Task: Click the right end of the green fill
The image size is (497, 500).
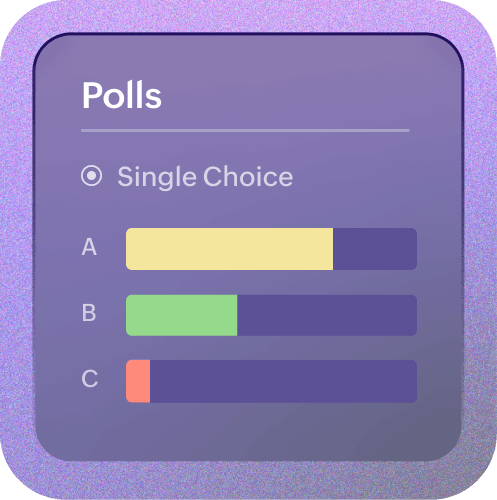Action: 234,315
